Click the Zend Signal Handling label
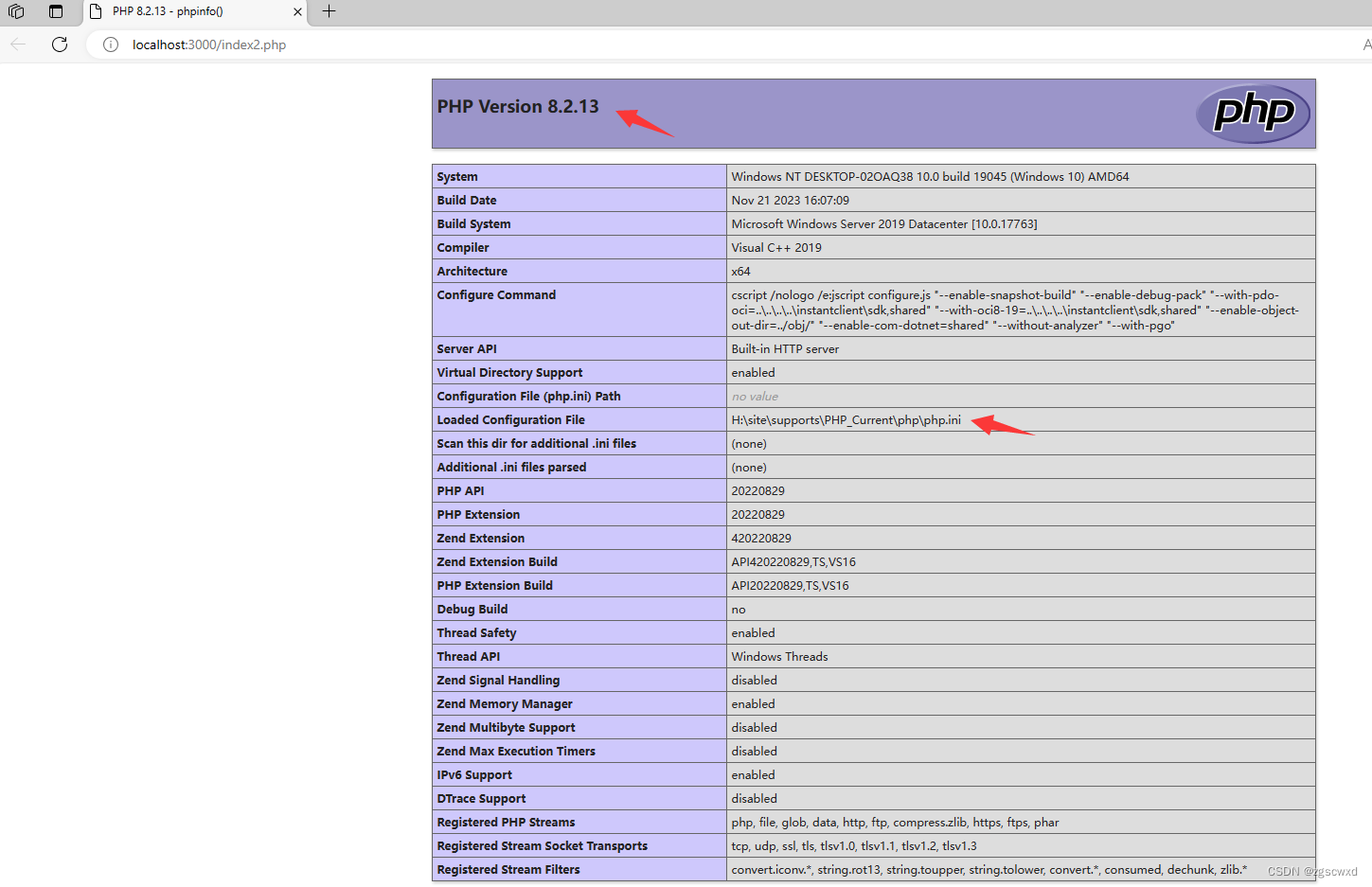 498,681
